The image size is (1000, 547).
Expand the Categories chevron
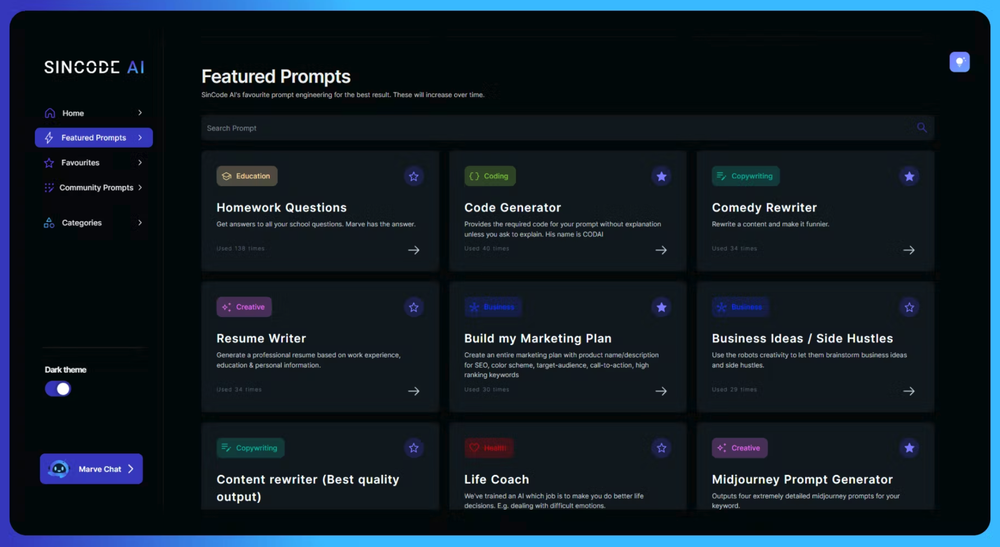pos(140,222)
